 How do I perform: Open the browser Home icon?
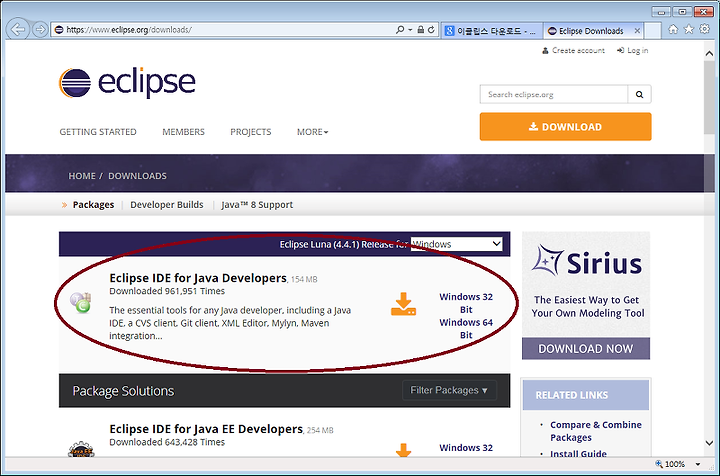click(x=673, y=29)
